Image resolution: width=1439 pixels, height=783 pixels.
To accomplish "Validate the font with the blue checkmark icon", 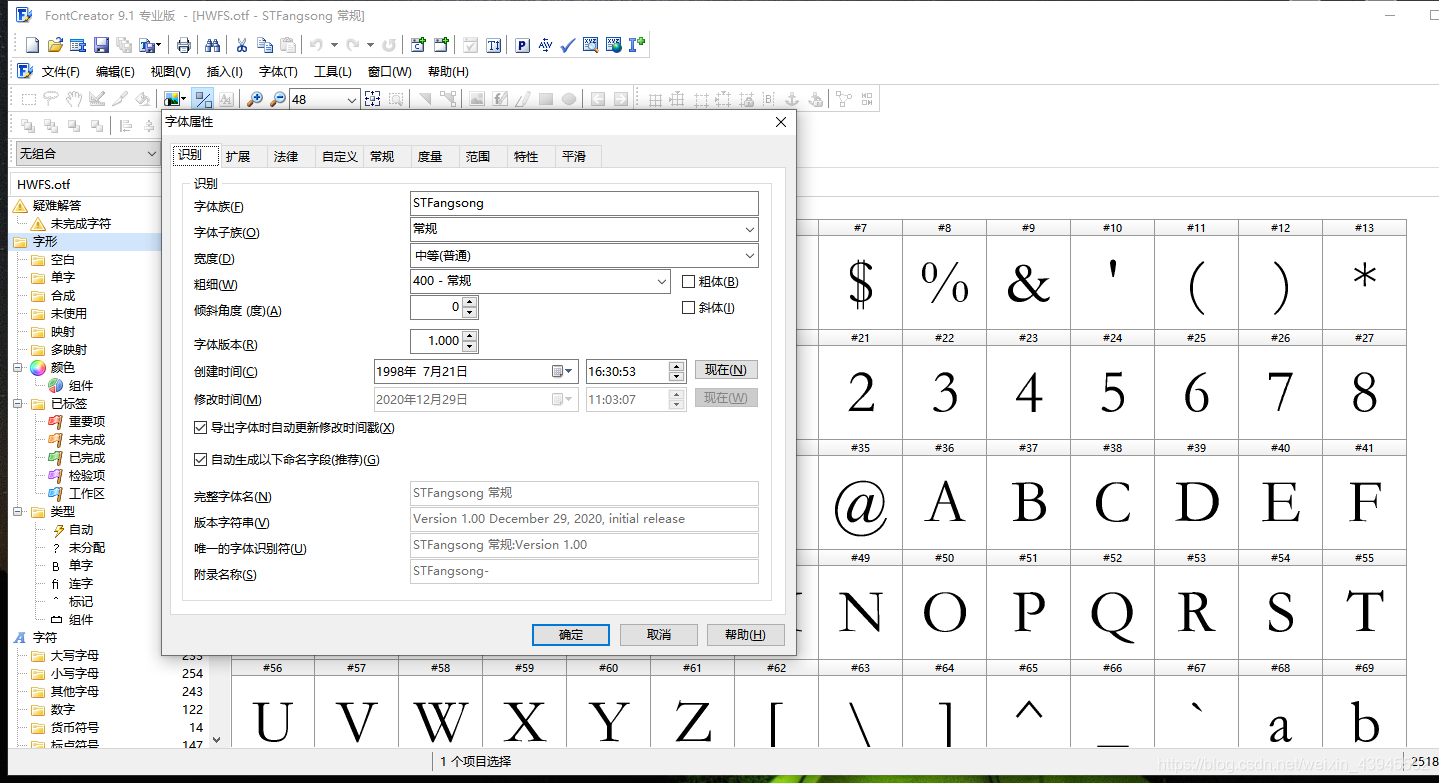I will [567, 45].
